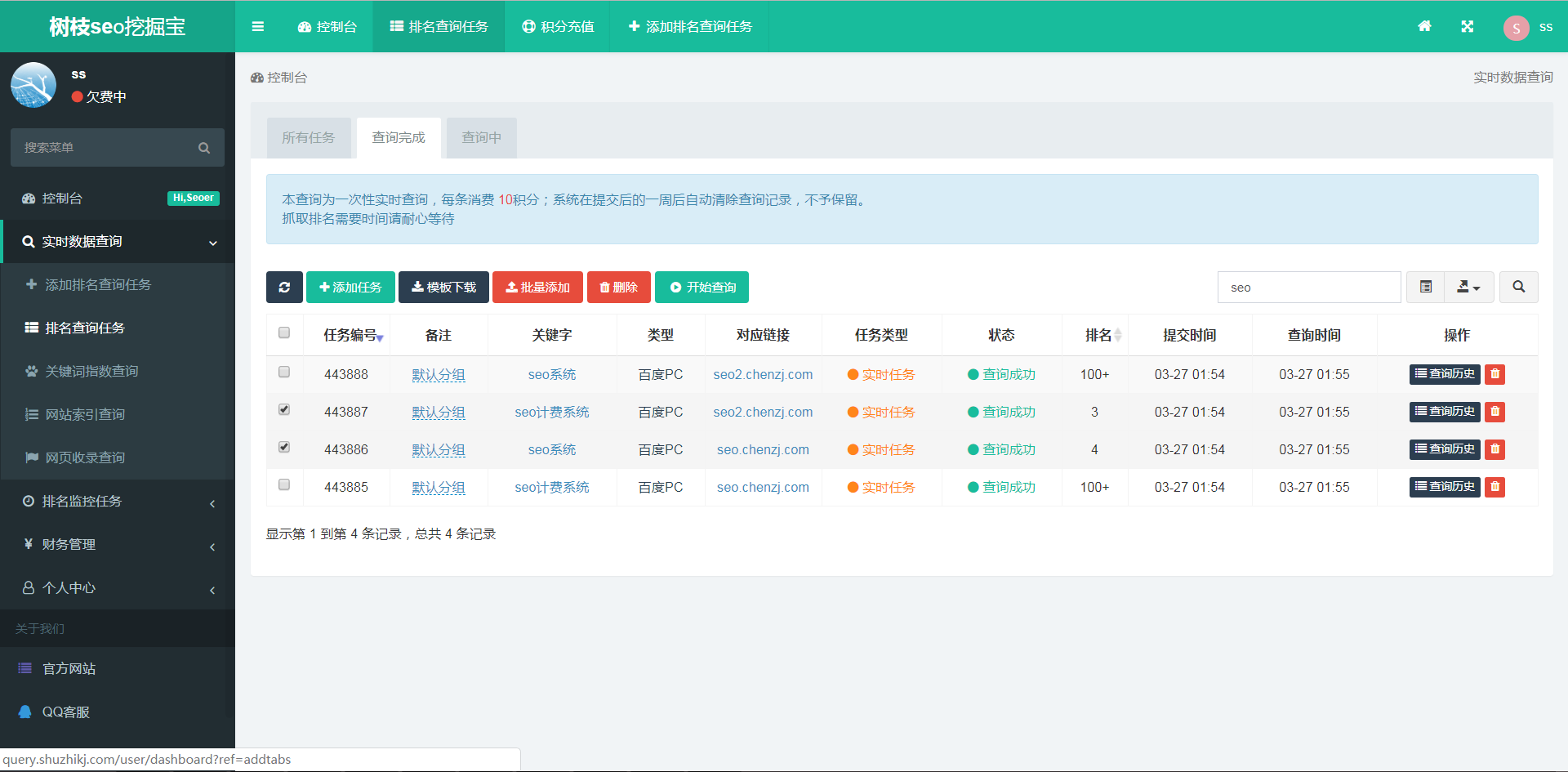Uncheck the checkbox for task 443887

point(284,410)
